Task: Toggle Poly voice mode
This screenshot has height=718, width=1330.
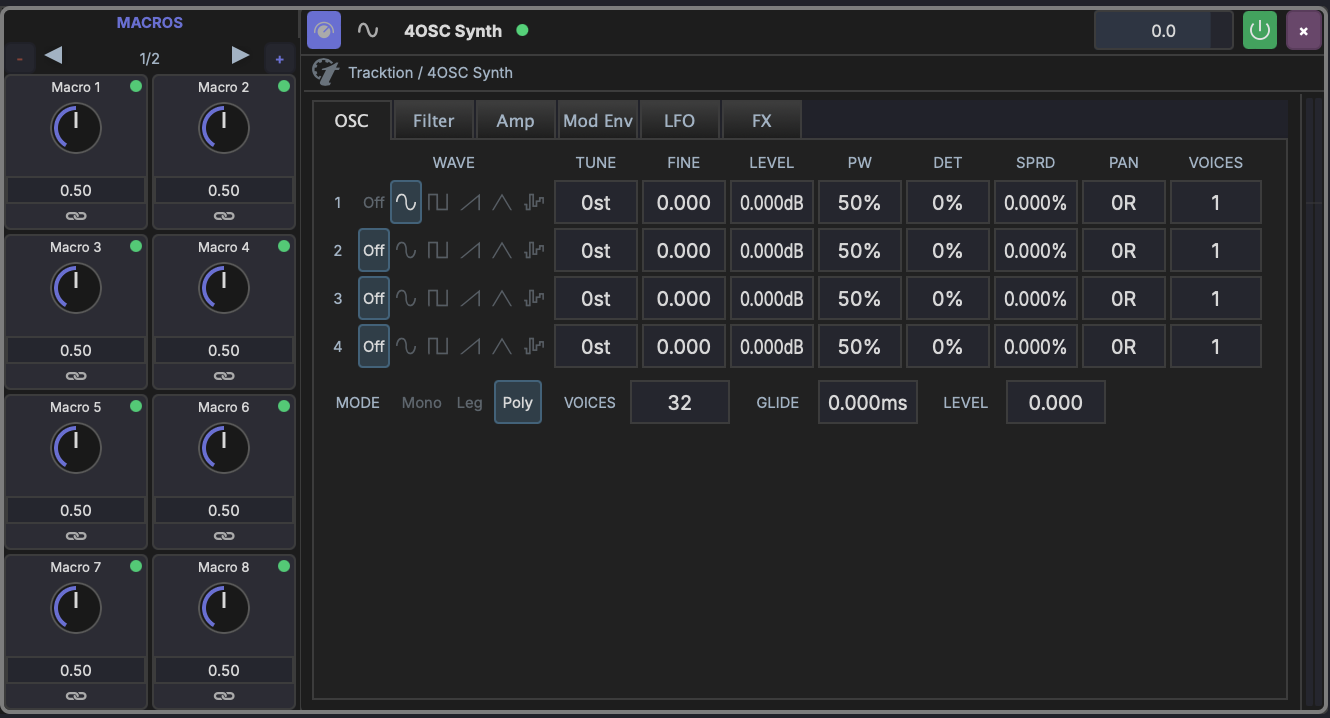Action: [x=517, y=402]
